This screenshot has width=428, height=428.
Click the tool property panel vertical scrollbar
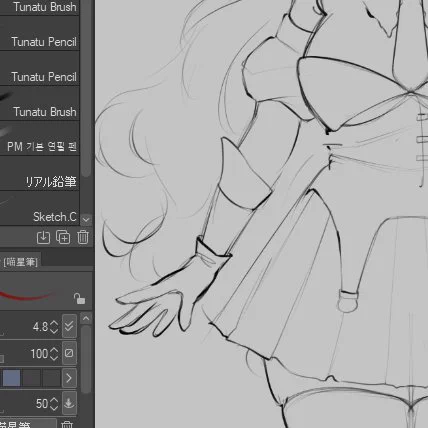pos(86,360)
